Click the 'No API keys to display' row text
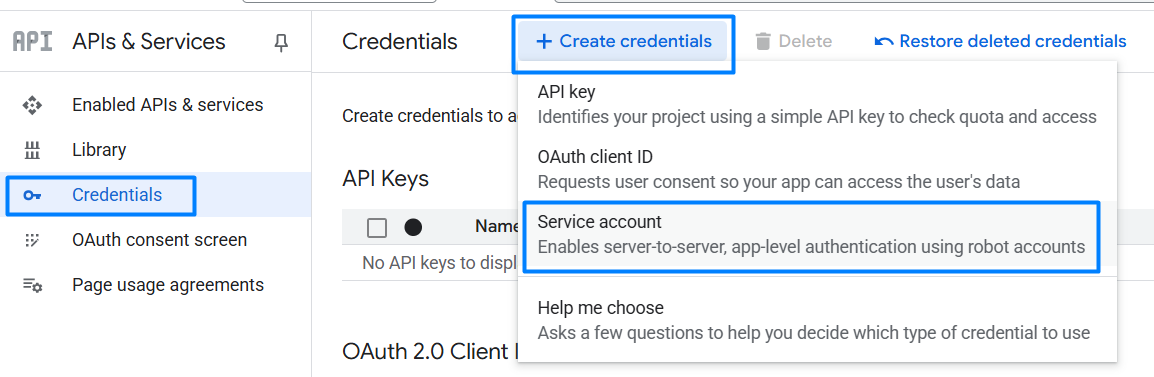This screenshot has height=377, width=1154. pos(439,263)
